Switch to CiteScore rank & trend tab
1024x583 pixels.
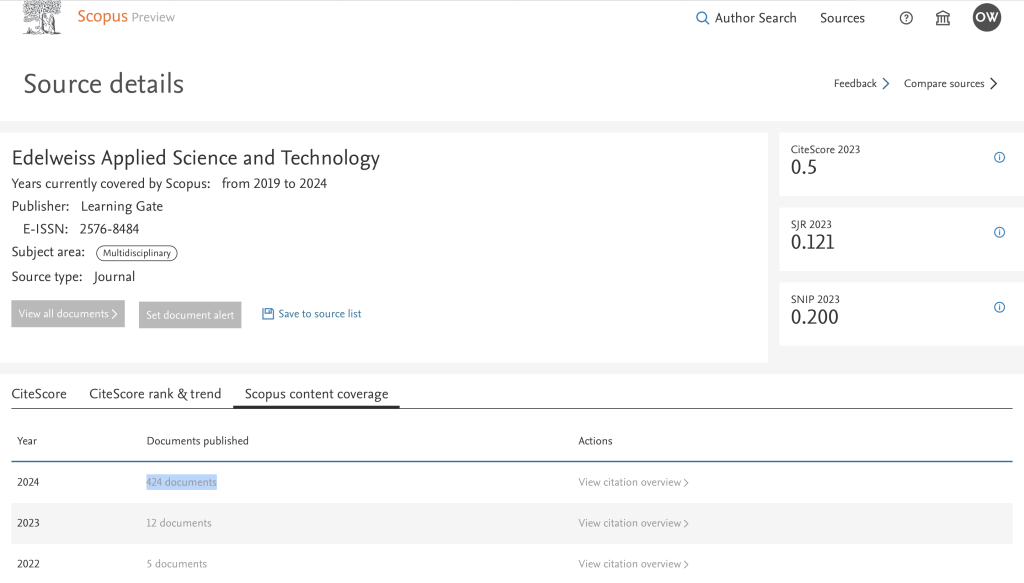pyautogui.click(x=155, y=394)
